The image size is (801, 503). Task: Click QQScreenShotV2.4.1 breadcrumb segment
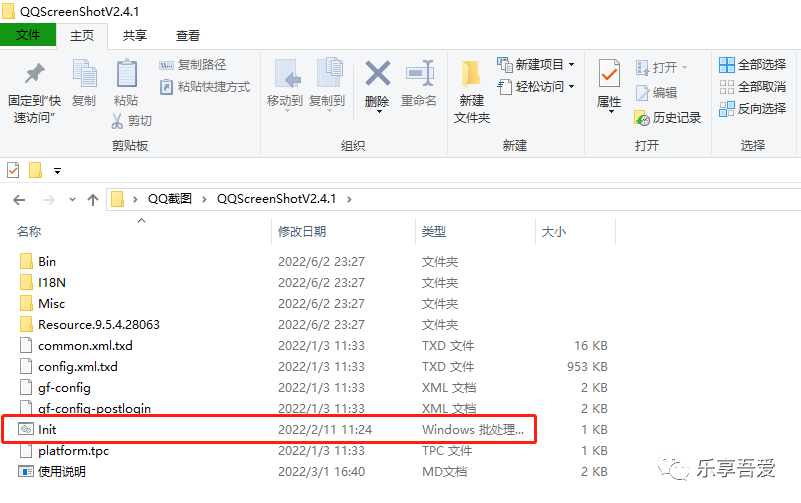[x=276, y=199]
